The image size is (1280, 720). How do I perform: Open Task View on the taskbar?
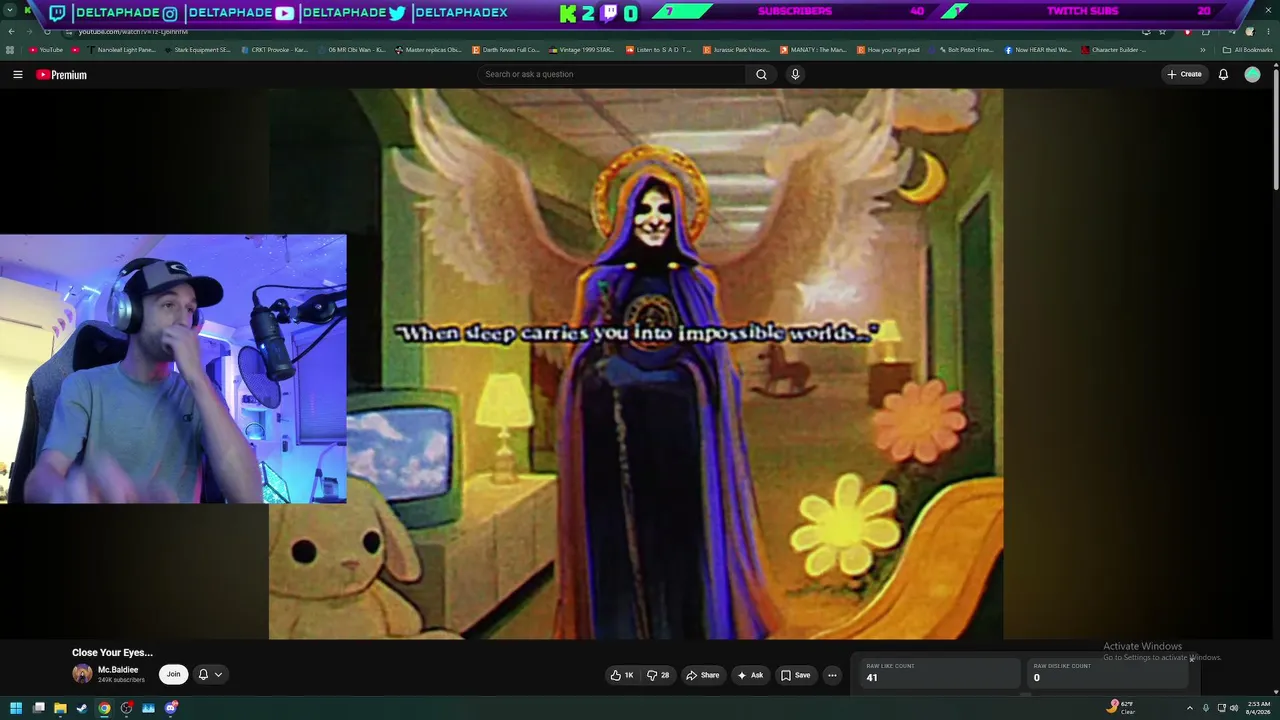coord(38,708)
